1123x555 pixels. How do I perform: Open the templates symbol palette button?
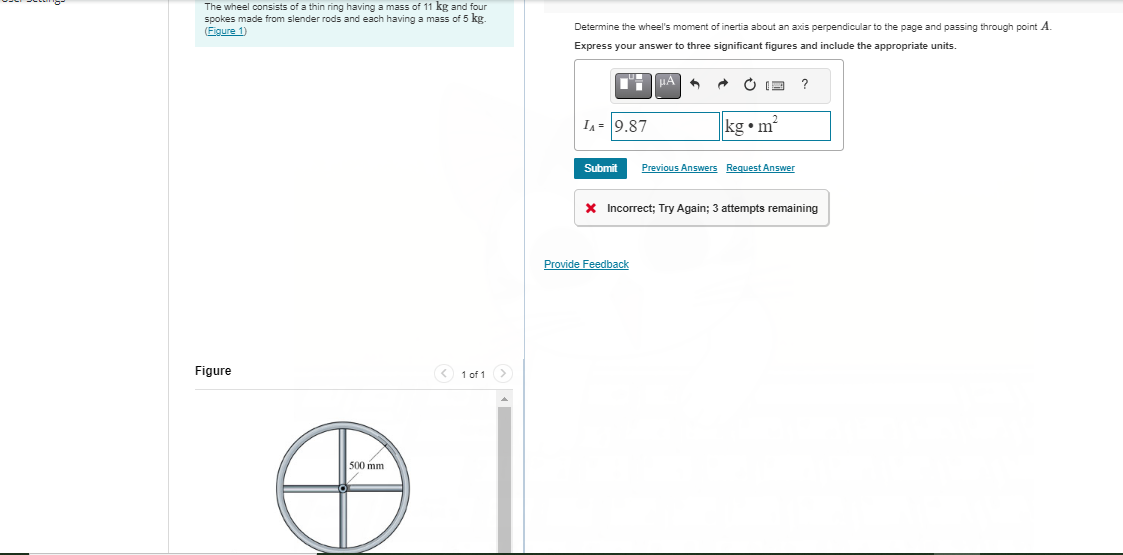633,85
